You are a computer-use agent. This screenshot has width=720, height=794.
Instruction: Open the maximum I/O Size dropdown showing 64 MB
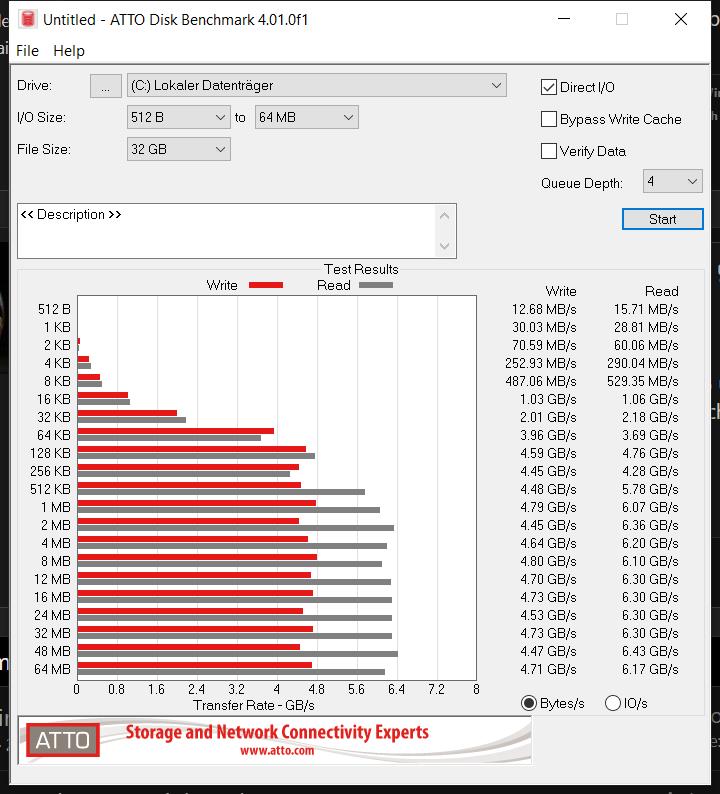tap(307, 117)
